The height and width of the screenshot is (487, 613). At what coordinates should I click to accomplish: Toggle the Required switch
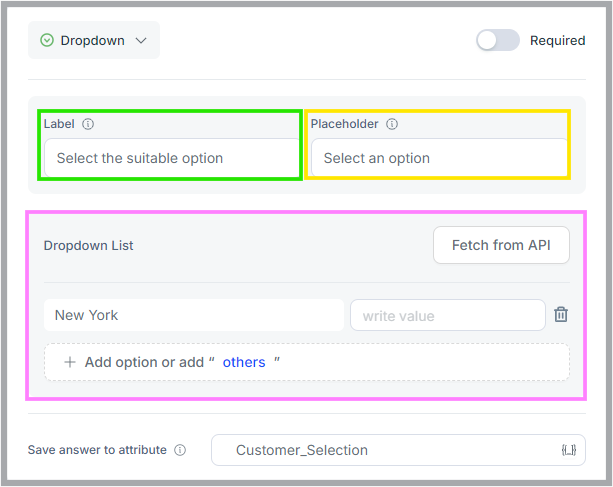tap(498, 40)
